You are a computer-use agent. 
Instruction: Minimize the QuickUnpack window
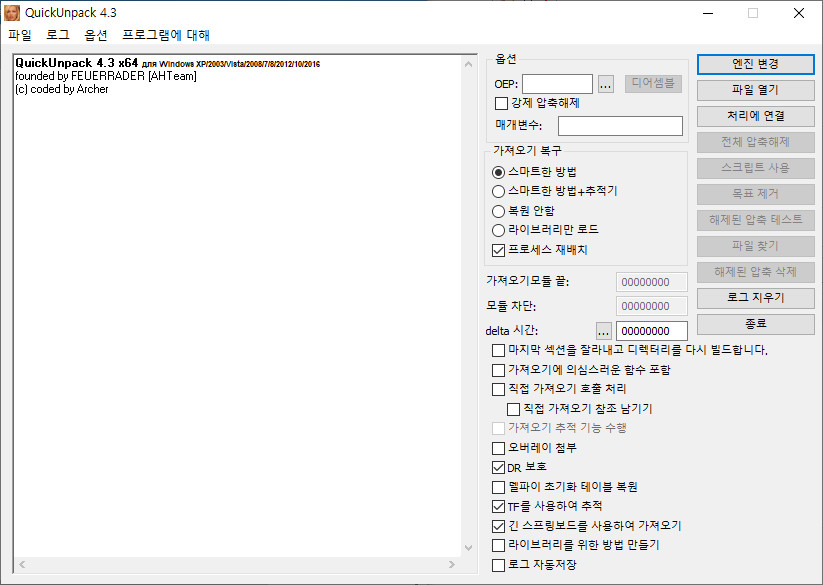coord(708,13)
